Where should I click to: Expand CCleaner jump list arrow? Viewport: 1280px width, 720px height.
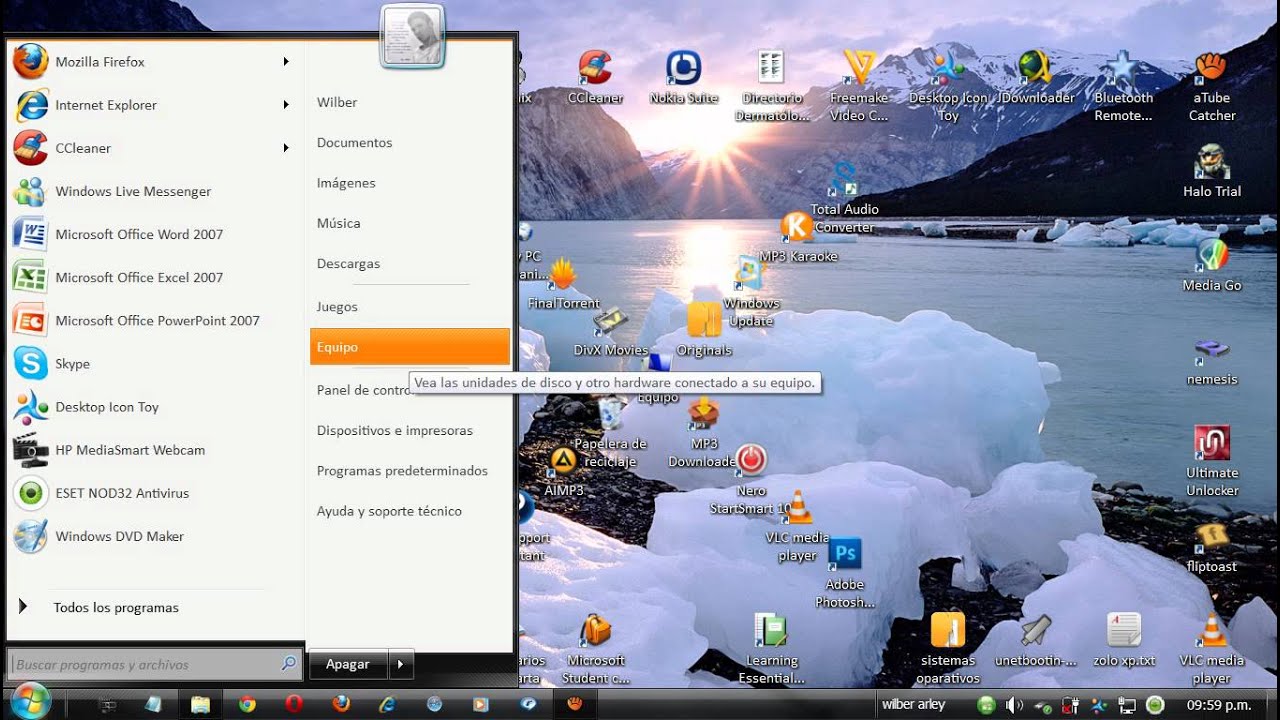(x=286, y=148)
